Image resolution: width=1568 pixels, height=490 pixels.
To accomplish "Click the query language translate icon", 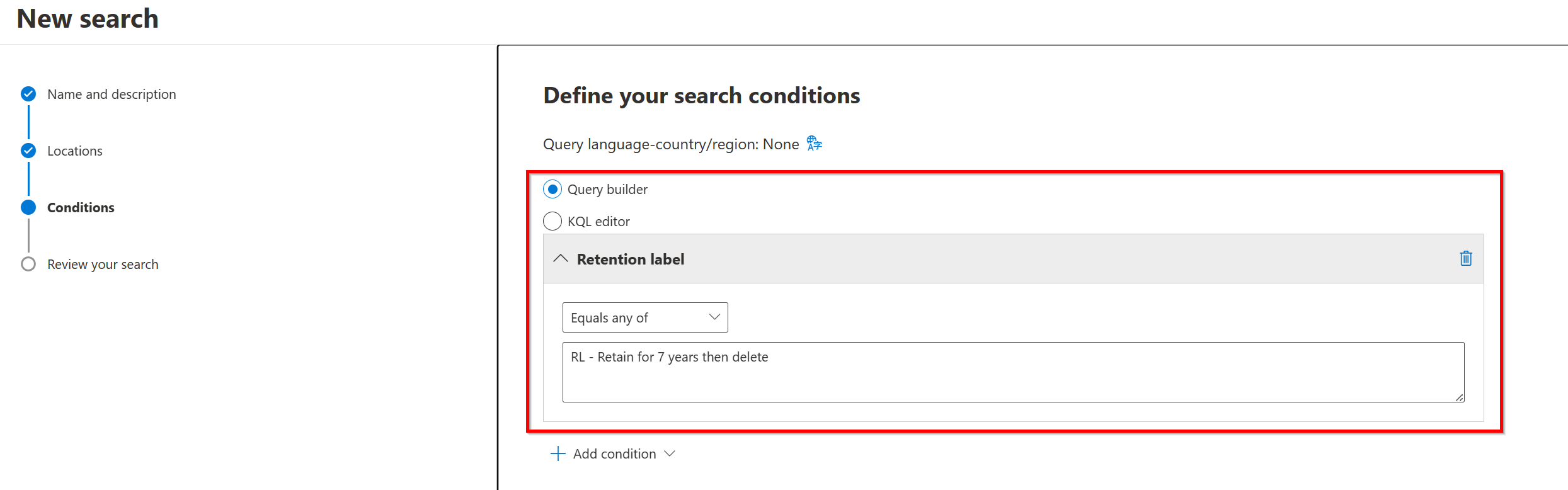I will 814,144.
